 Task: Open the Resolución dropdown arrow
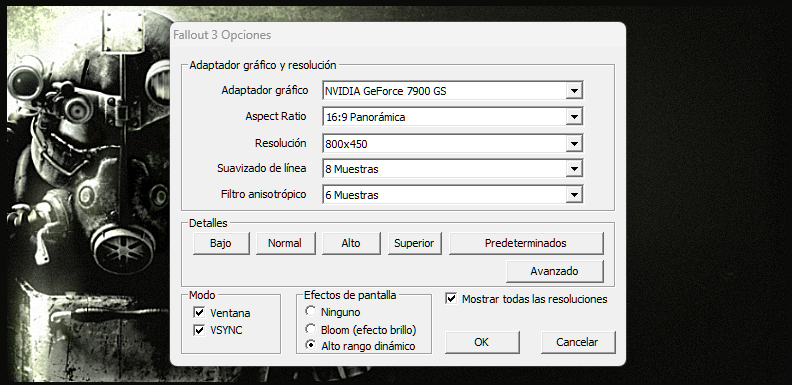[574, 143]
